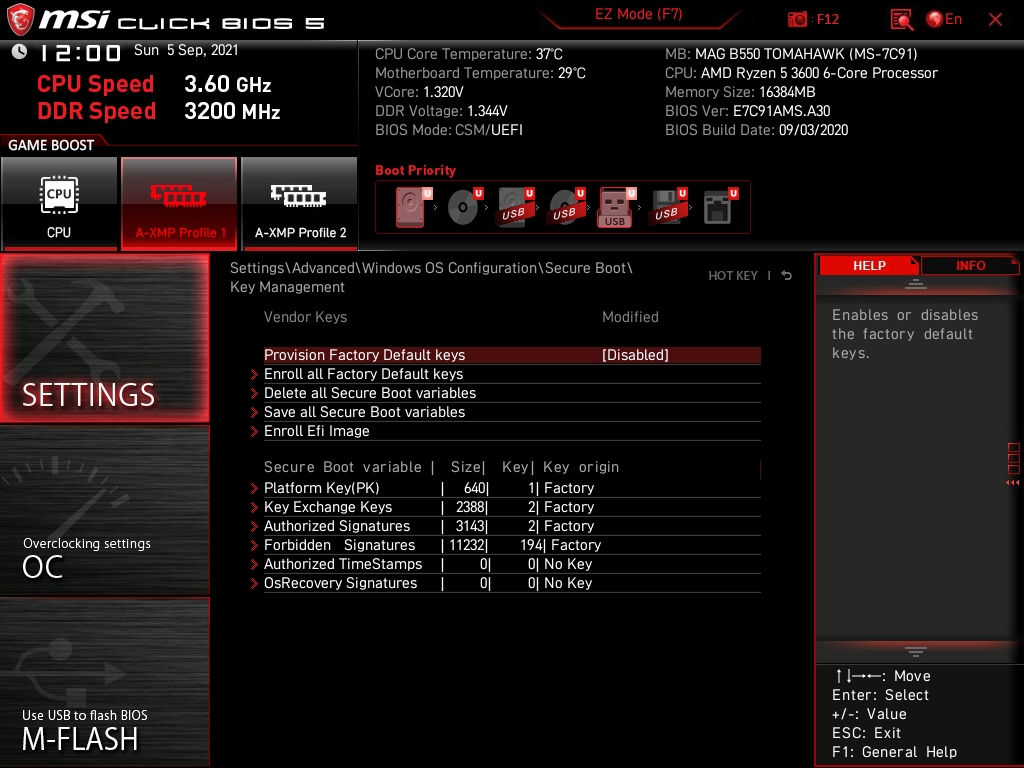Toggle A-XMP Profile 1
Screen dimensions: 1024x768
[x=179, y=204]
